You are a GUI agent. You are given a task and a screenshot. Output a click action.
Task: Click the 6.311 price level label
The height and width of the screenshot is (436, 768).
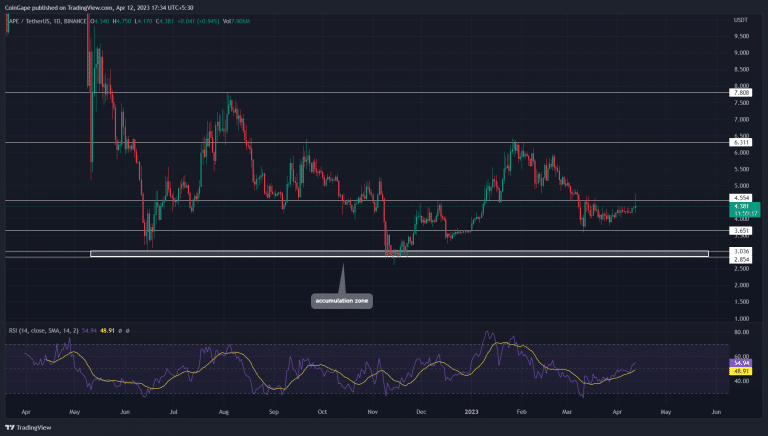pyautogui.click(x=742, y=143)
